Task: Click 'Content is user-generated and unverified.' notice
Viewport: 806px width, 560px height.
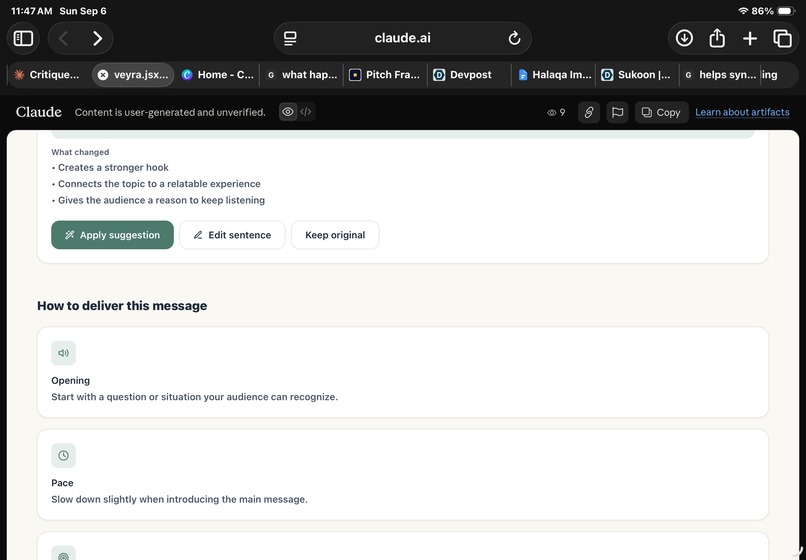Action: point(170,113)
